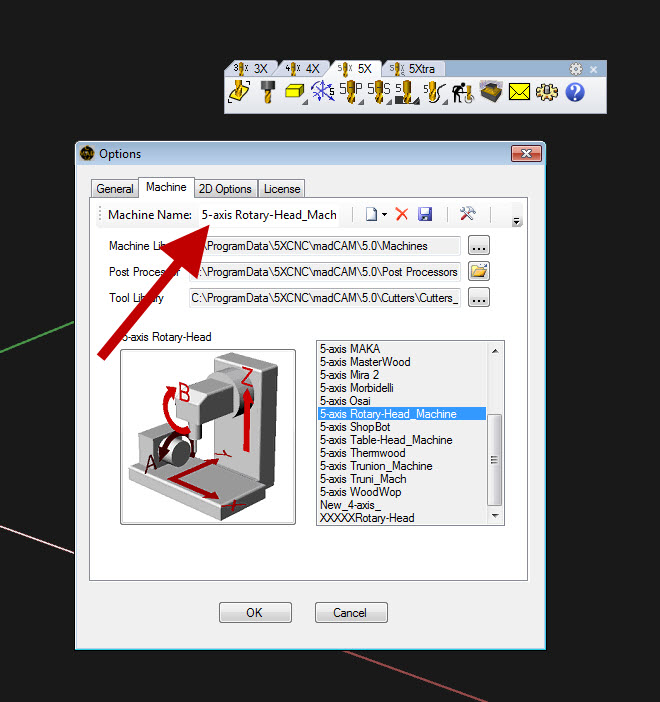Screen dimensions: 660x702
Task: Switch to the General tab
Action: pyautogui.click(x=115, y=188)
